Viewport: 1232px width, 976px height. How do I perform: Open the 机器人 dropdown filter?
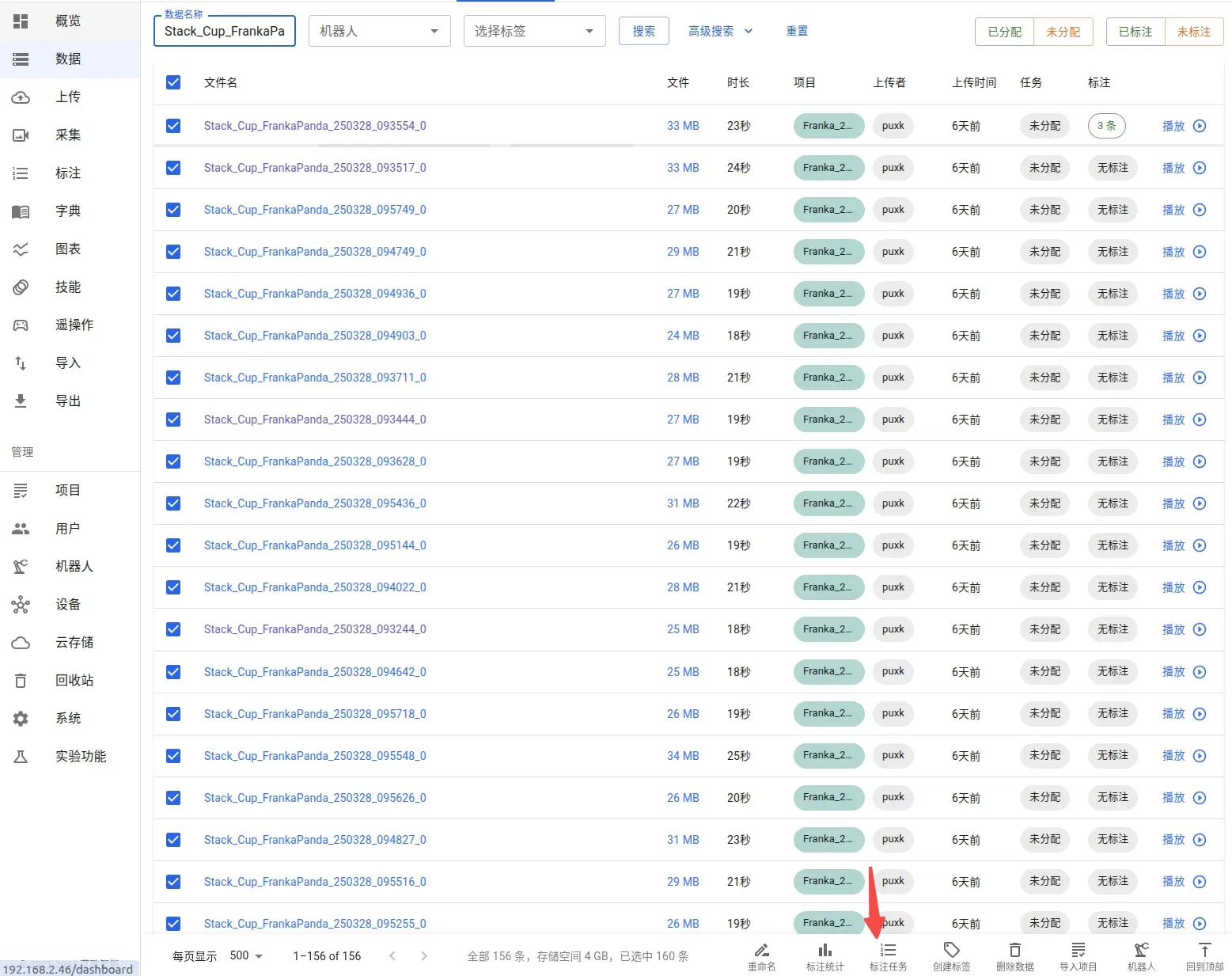pos(379,31)
